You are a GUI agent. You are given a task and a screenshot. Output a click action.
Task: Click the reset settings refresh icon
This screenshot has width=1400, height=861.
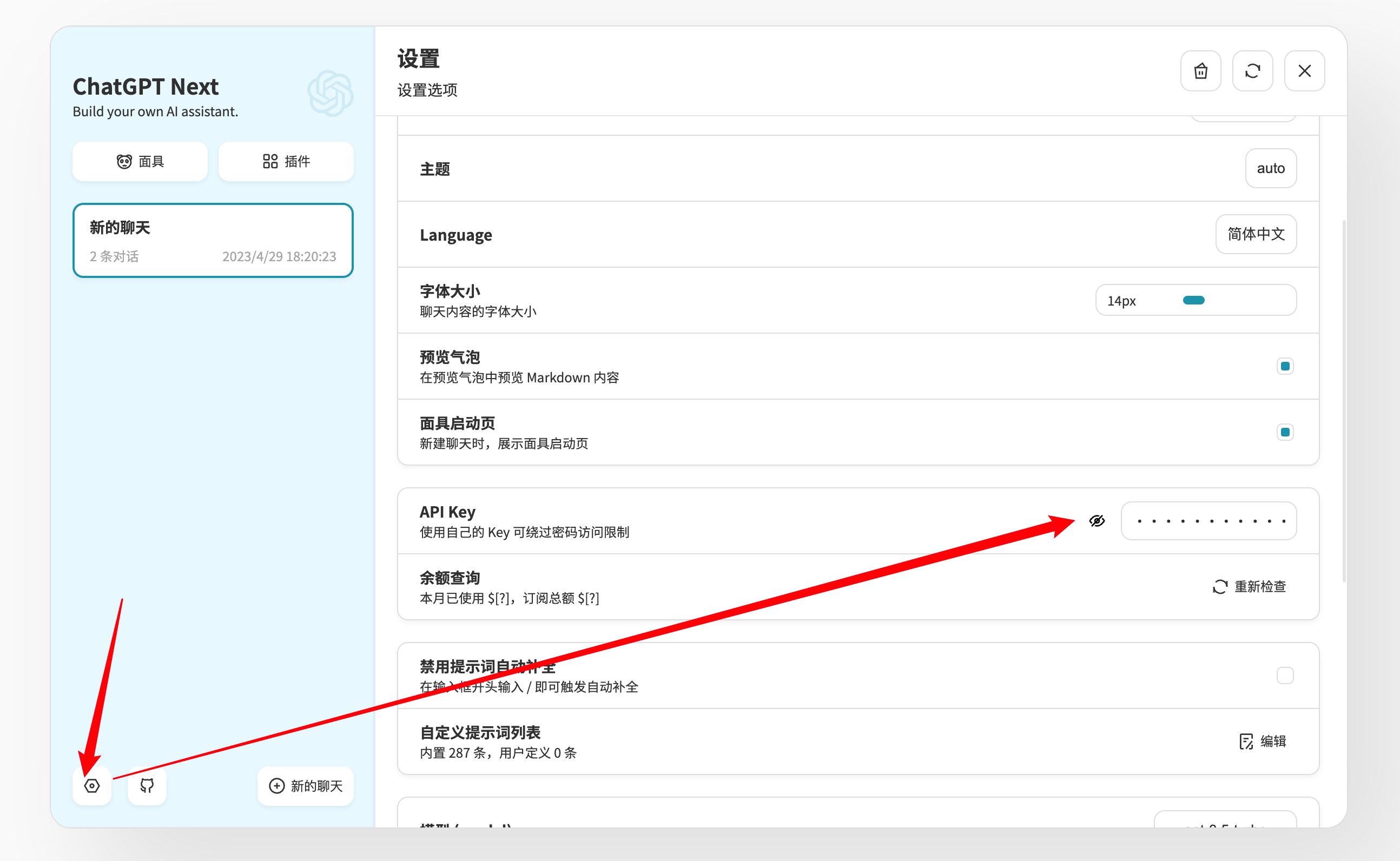coord(1252,71)
